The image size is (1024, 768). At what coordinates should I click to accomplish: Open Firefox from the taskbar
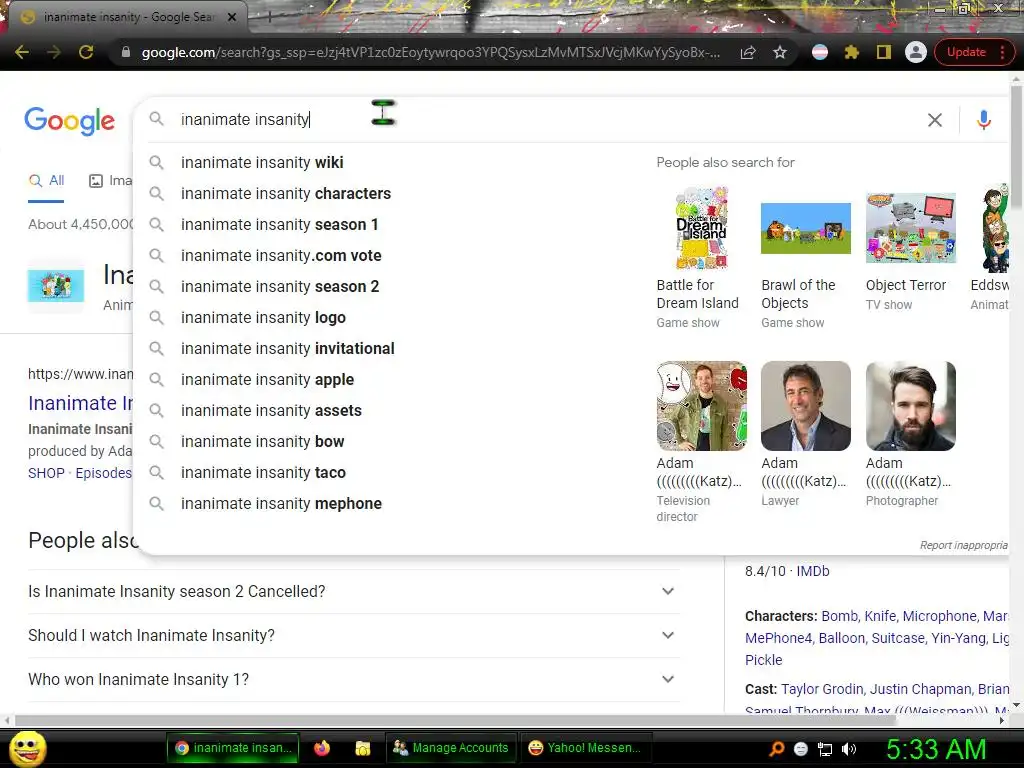[x=322, y=748]
